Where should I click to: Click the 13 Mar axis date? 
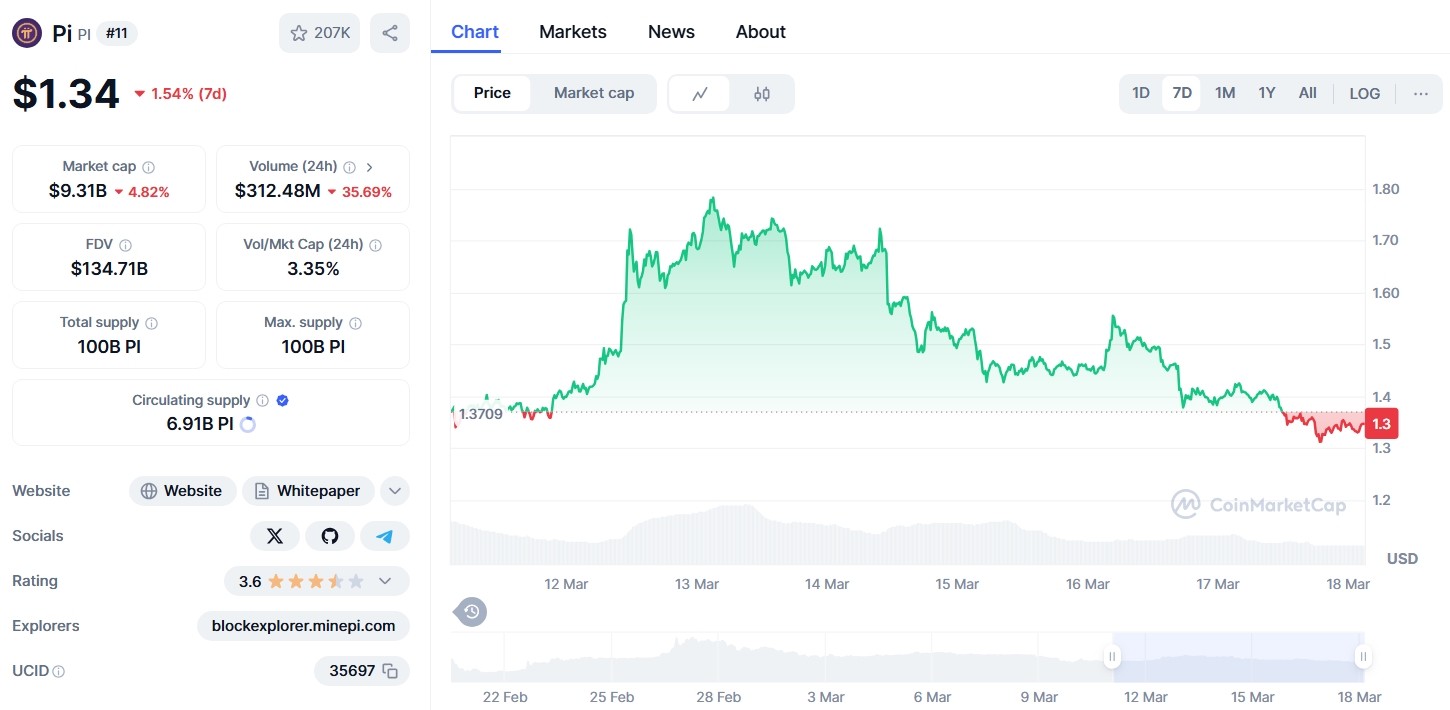click(697, 584)
